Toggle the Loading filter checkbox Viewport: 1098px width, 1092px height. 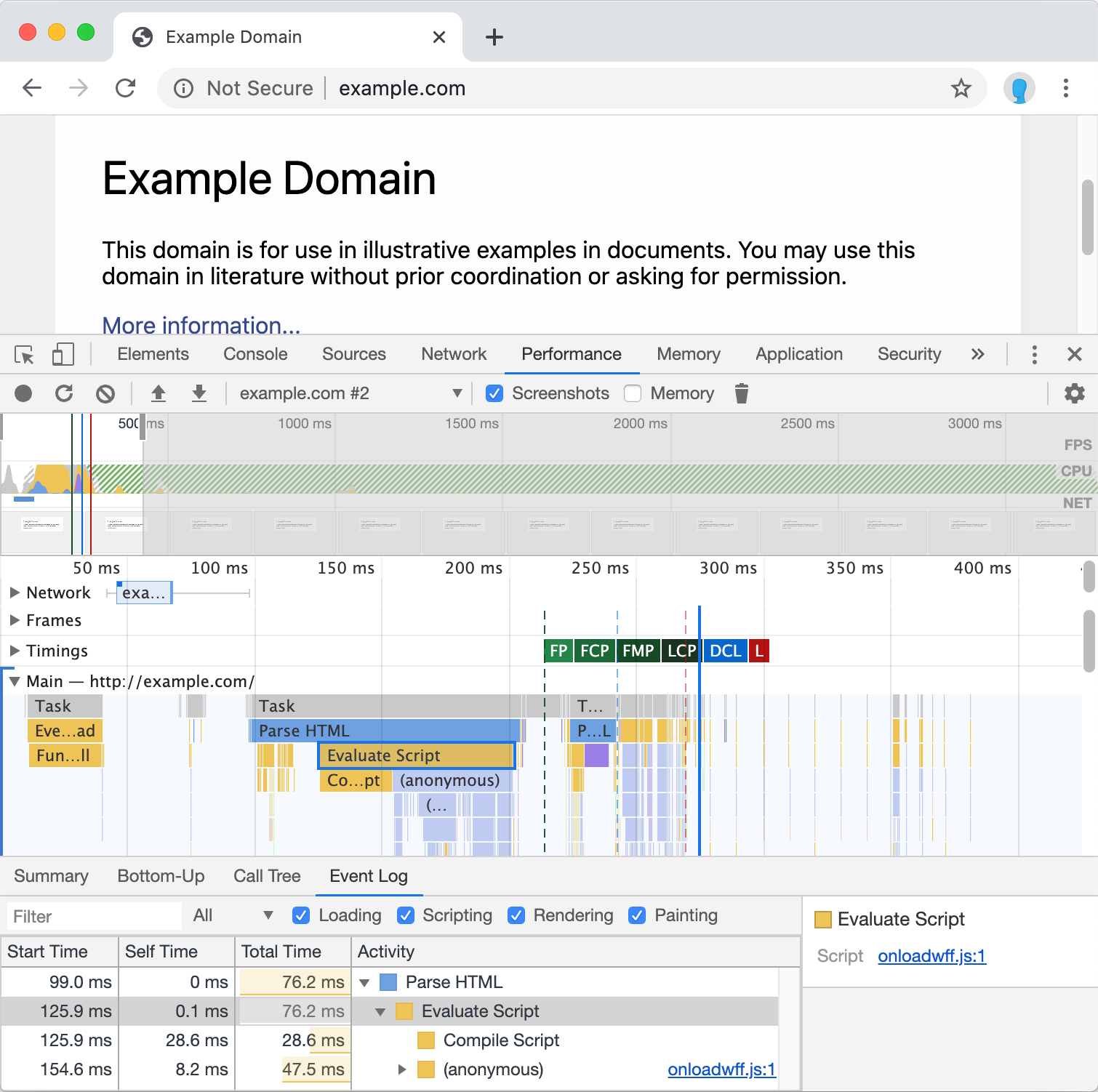coord(300,915)
